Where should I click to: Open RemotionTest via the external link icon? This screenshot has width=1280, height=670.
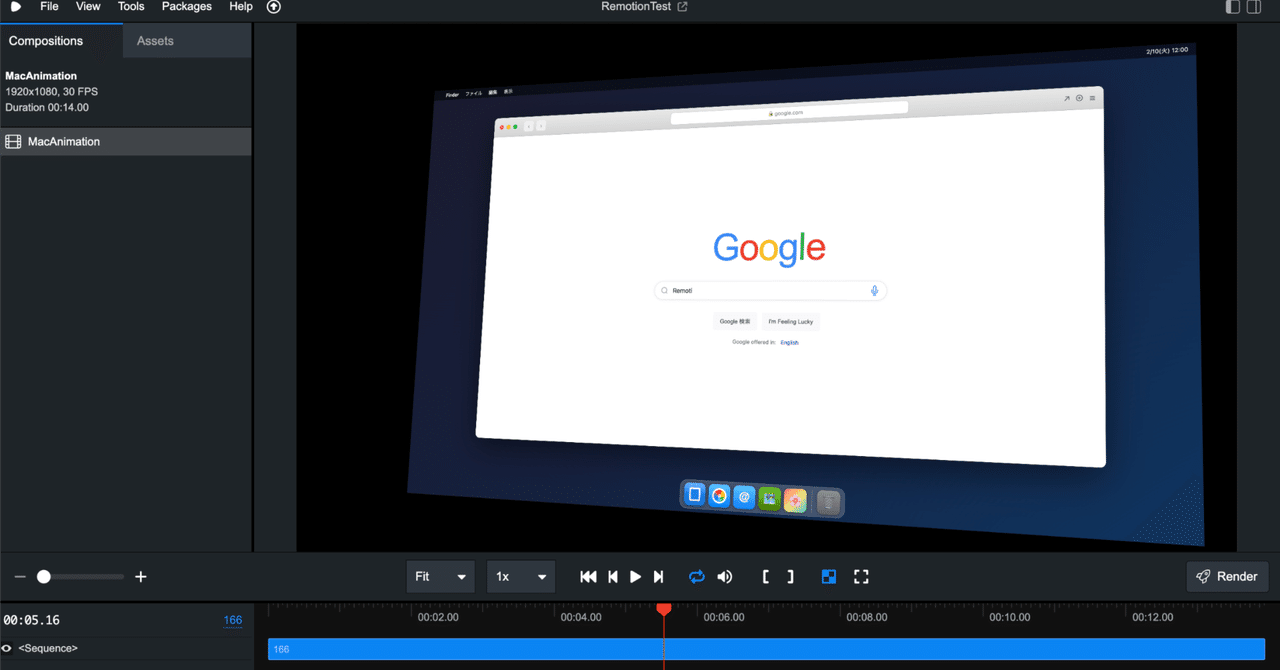683,6
